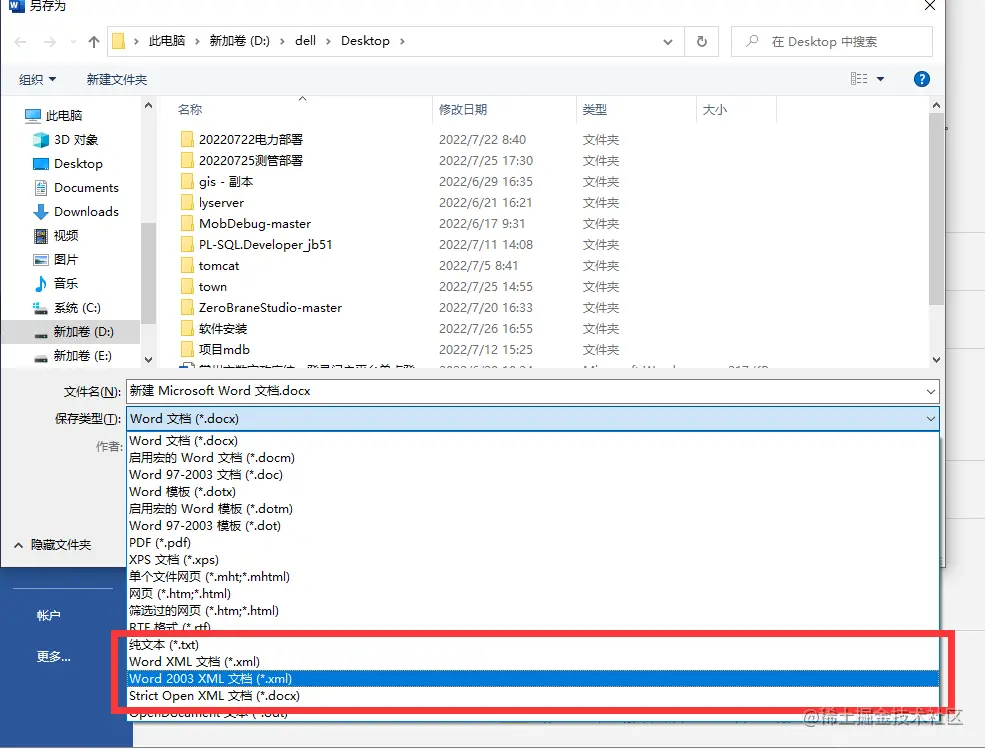The height and width of the screenshot is (749, 985).
Task: Click the 新加卷 (D:) breadcrumb
Action: (x=239, y=41)
